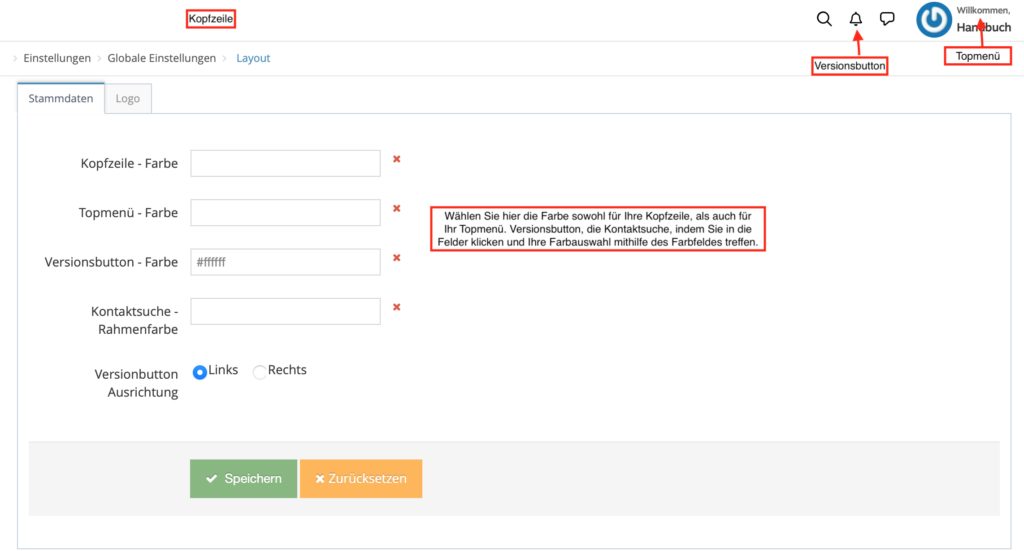Click the Versionsbutton - Farbe #ffffff field
The width and height of the screenshot is (1024, 551).
point(285,262)
